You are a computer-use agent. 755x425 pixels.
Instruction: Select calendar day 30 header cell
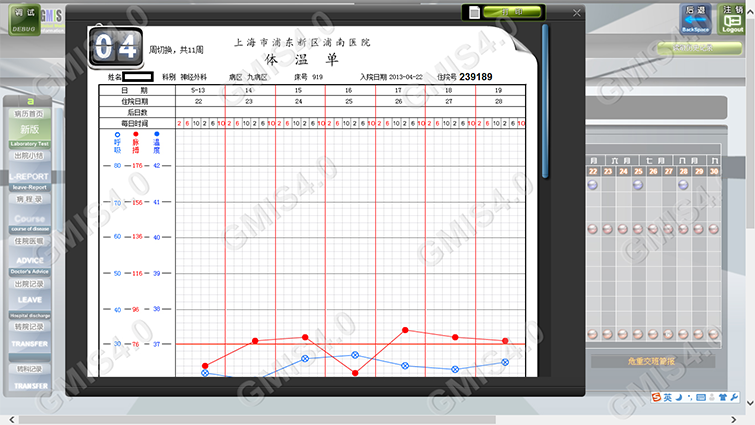[x=714, y=171]
